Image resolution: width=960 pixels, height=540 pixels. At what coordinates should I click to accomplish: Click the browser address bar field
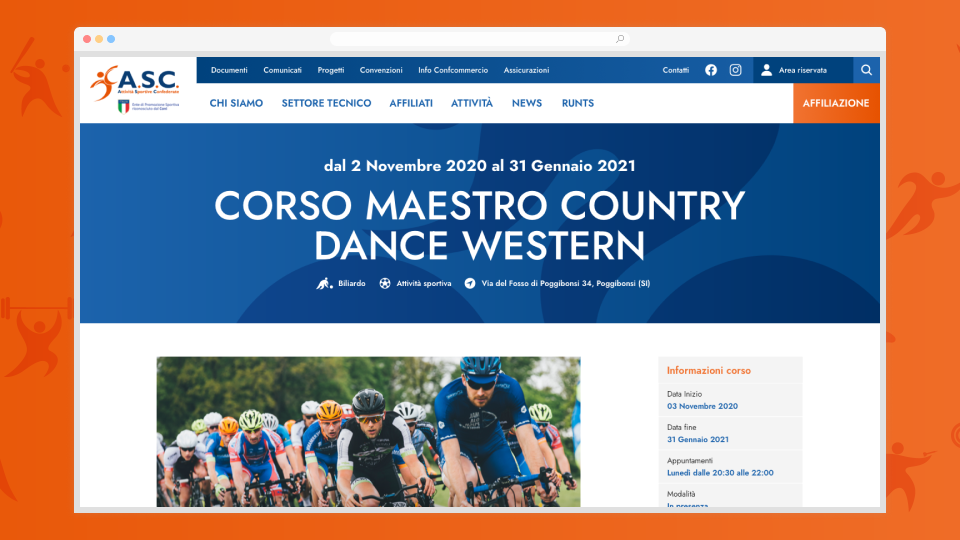479,39
